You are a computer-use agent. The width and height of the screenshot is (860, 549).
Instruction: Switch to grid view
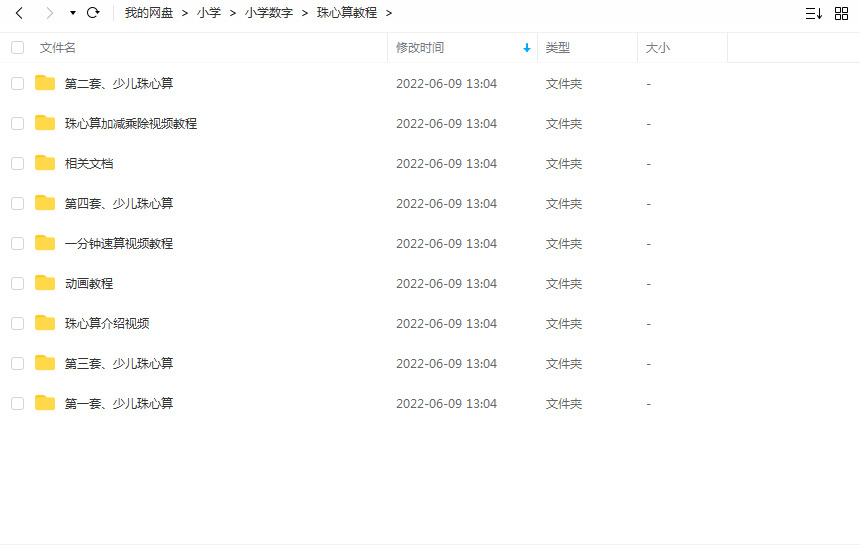point(841,14)
